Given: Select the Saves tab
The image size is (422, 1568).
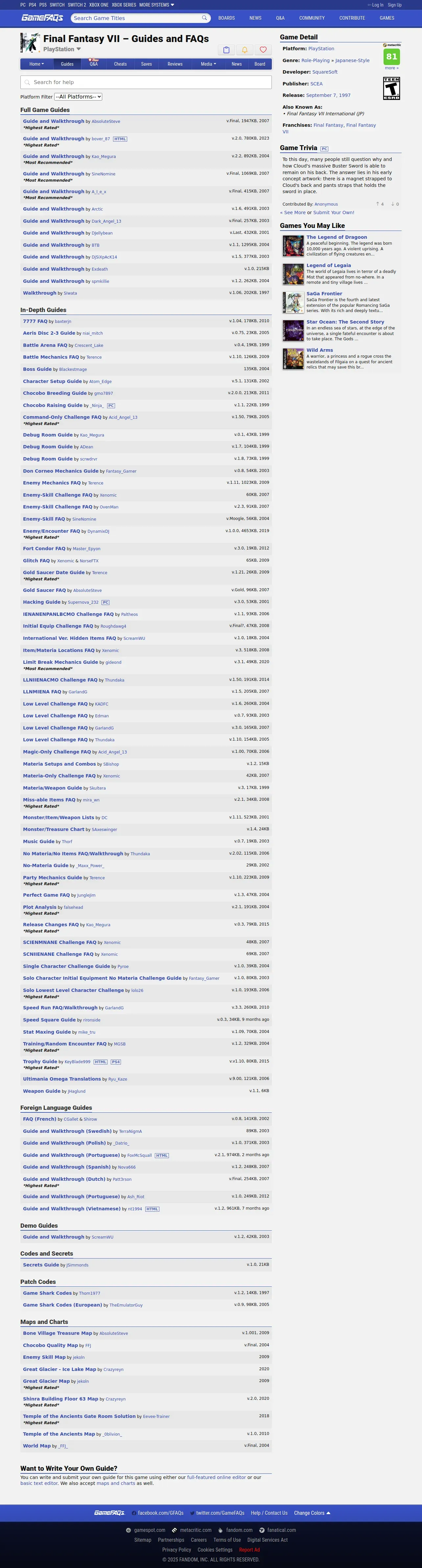Looking at the screenshot, I should coord(146,64).
